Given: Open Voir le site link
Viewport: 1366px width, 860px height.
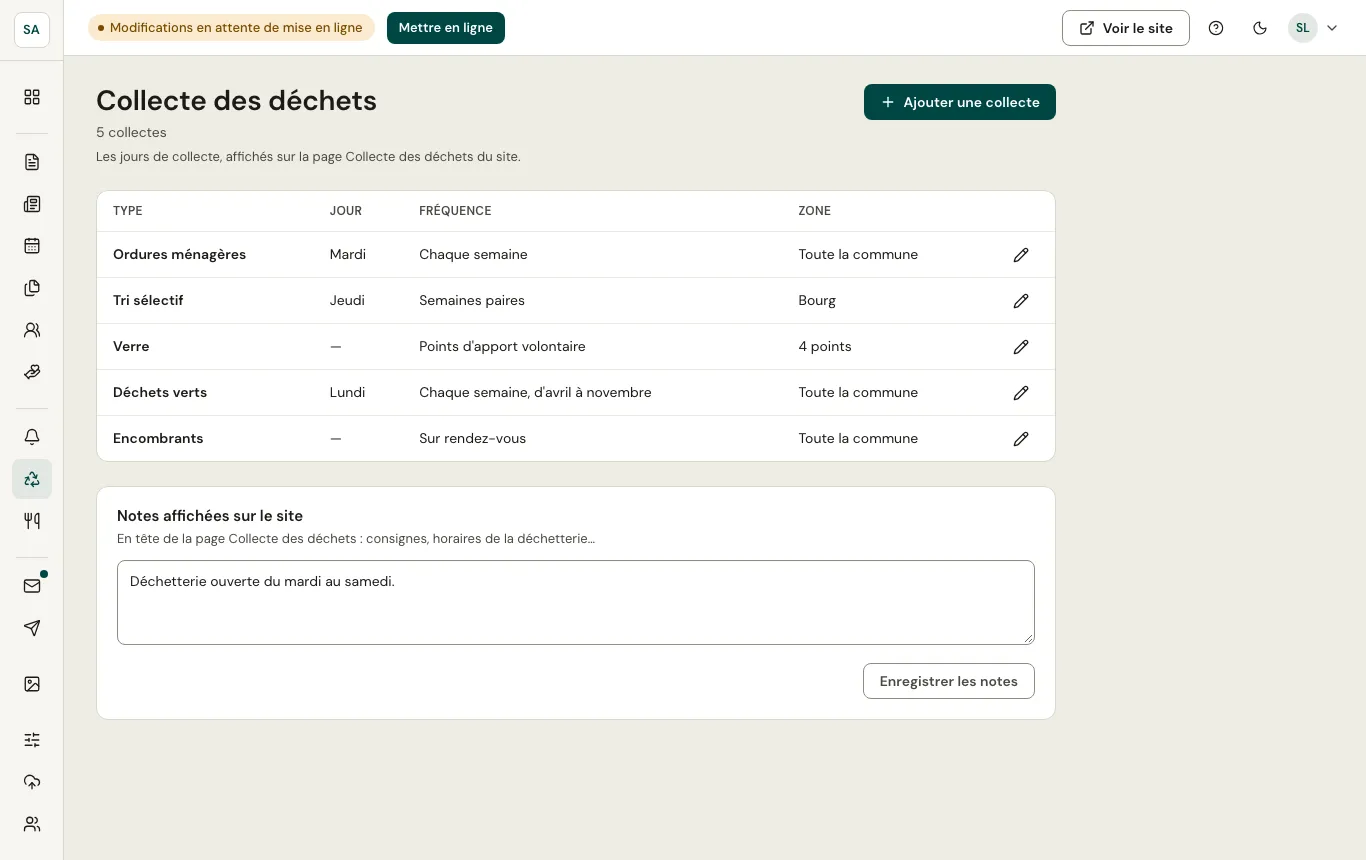Looking at the screenshot, I should (1126, 28).
